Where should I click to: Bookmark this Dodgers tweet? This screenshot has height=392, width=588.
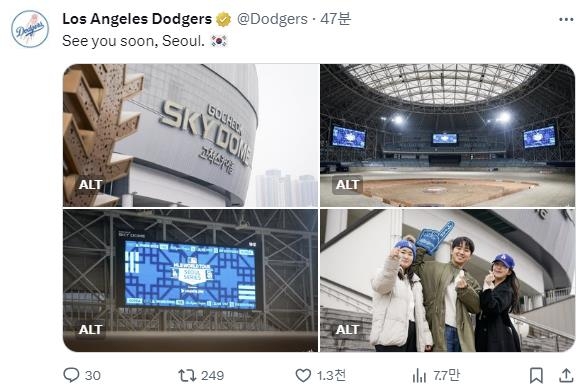(536, 375)
